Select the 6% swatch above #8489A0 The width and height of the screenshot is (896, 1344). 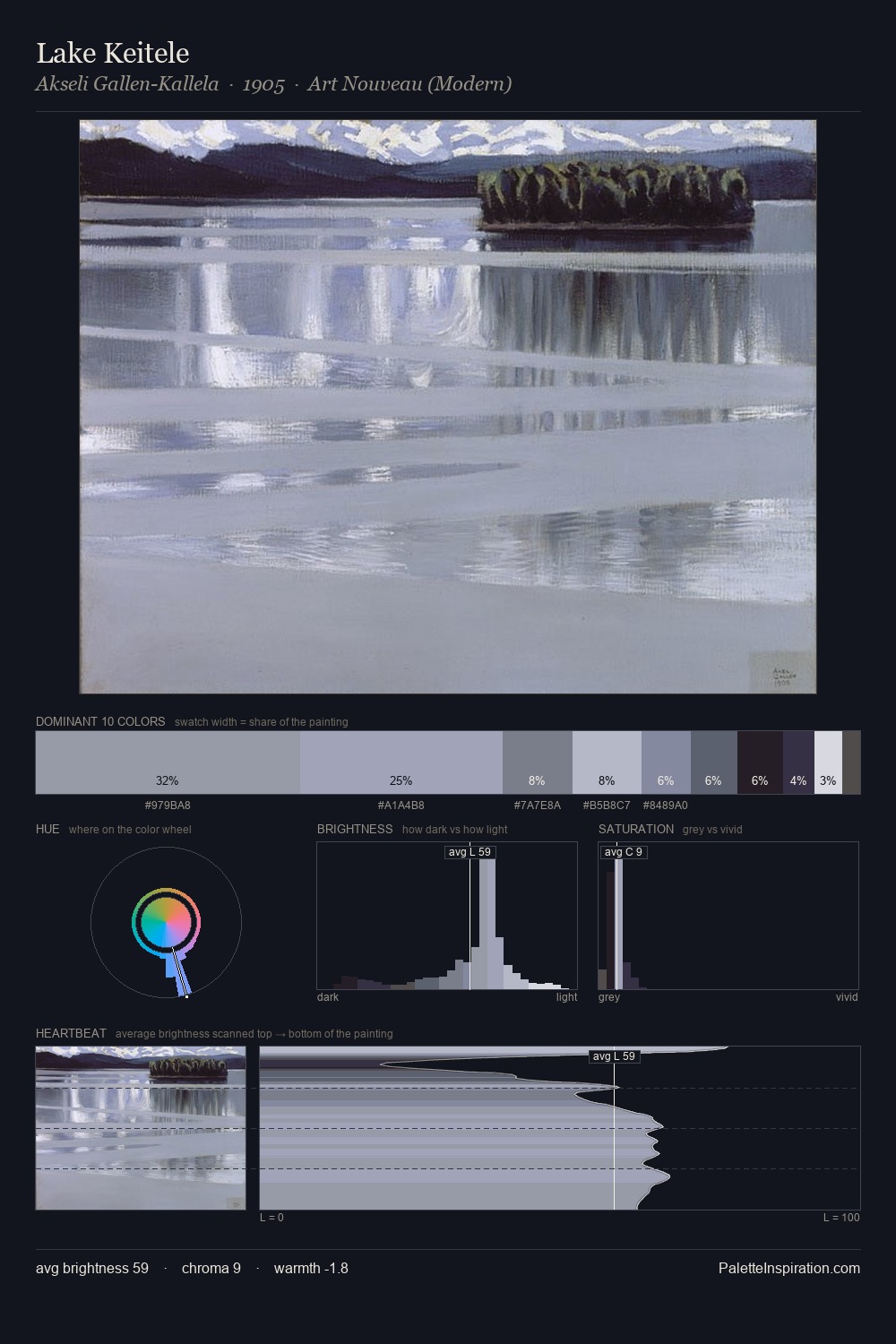[x=666, y=762]
